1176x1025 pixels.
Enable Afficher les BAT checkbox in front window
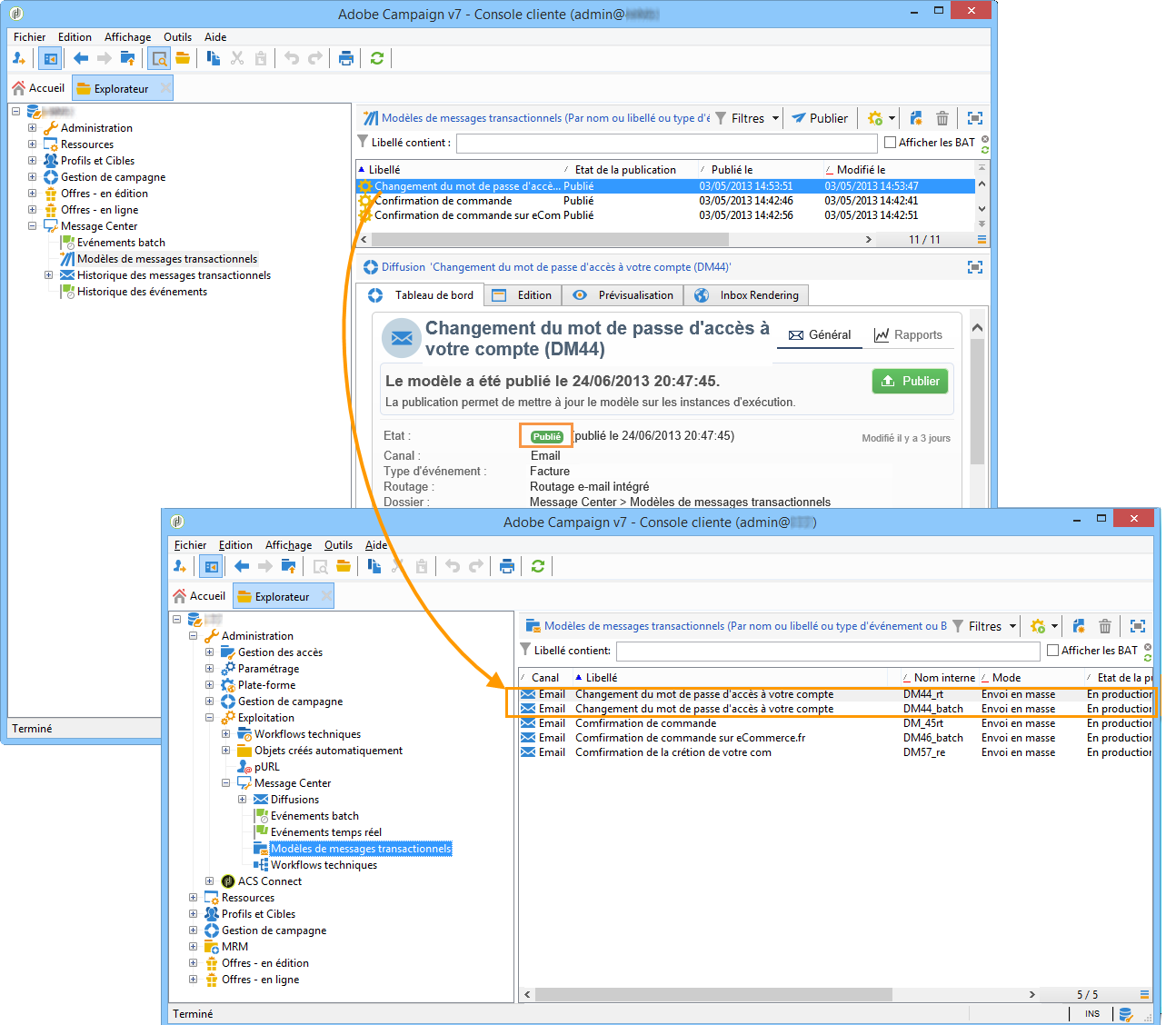[x=1053, y=651]
